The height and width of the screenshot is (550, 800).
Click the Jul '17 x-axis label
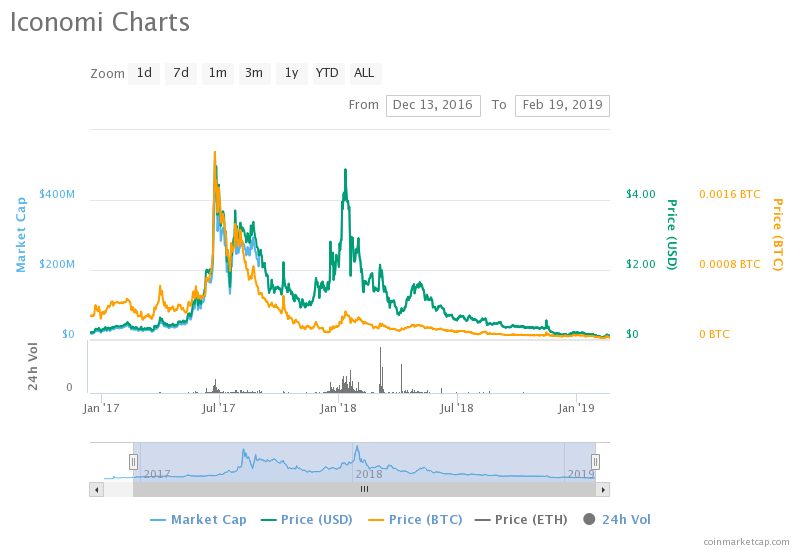pyautogui.click(x=219, y=408)
